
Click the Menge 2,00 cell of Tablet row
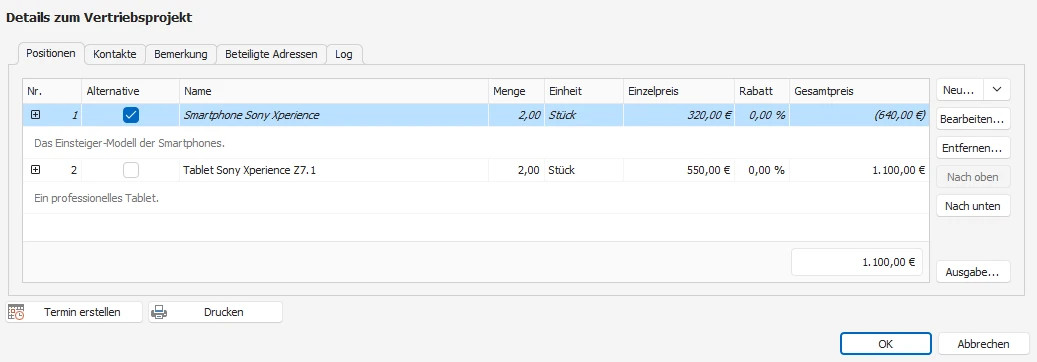[516, 170]
